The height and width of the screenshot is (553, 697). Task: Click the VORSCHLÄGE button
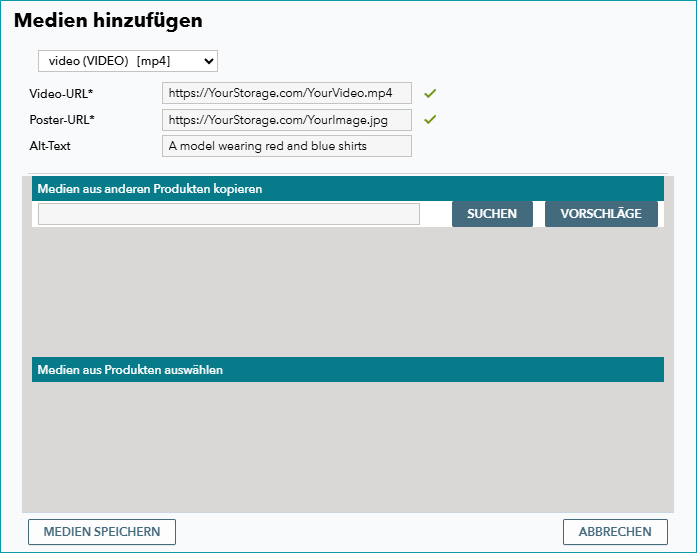click(601, 214)
